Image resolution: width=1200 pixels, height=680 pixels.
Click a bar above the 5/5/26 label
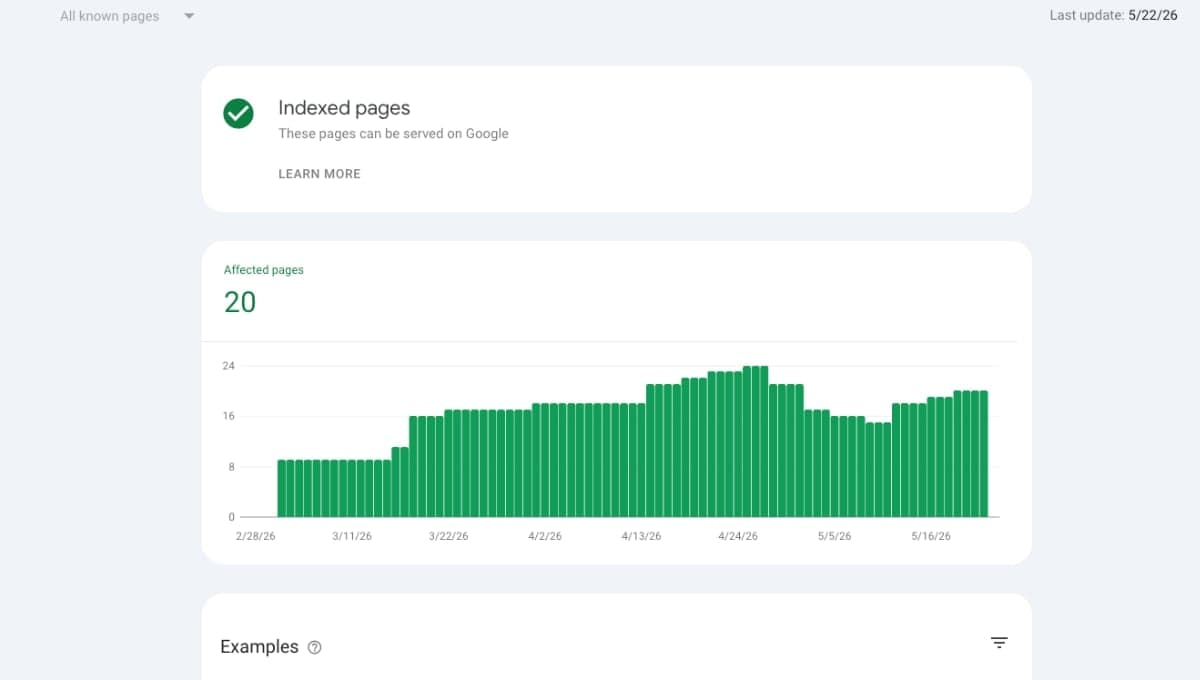click(x=836, y=466)
